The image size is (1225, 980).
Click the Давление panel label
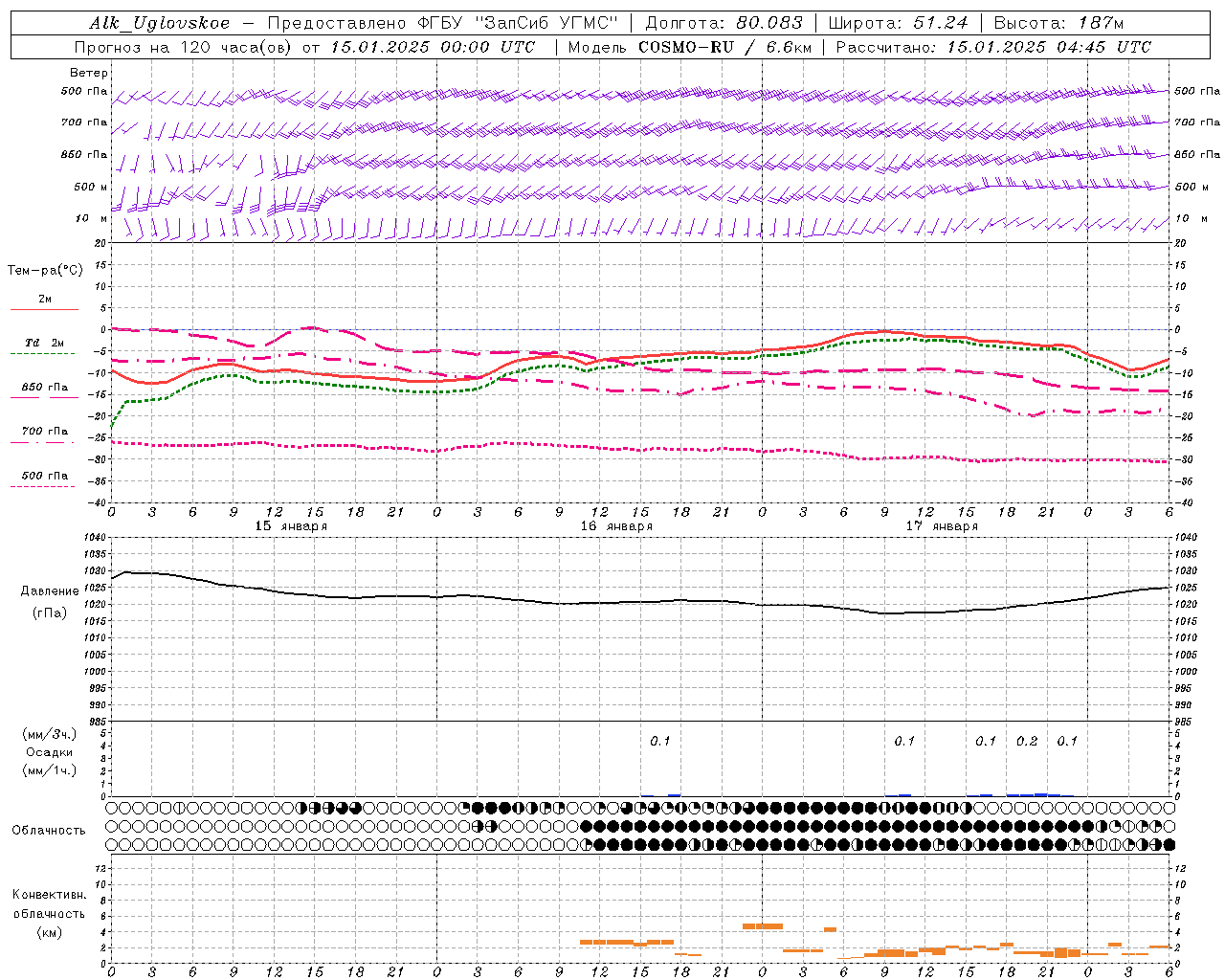click(50, 591)
